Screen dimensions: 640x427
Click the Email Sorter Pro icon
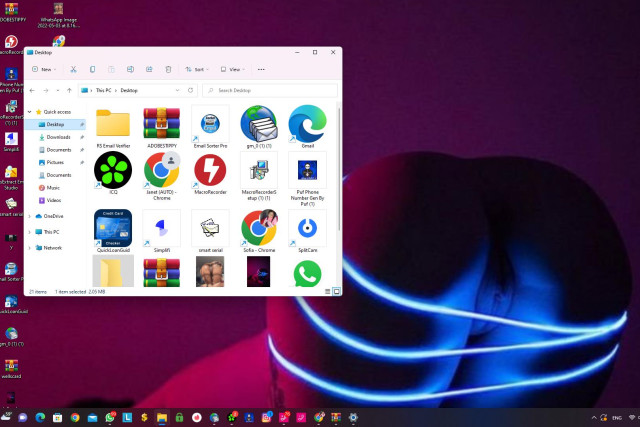click(x=210, y=126)
